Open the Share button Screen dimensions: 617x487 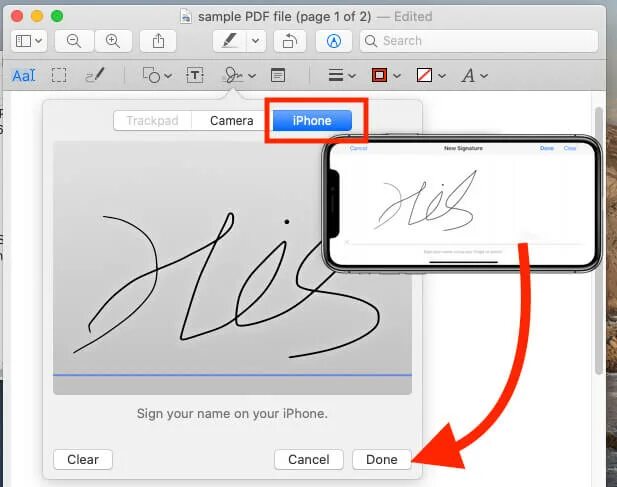158,41
